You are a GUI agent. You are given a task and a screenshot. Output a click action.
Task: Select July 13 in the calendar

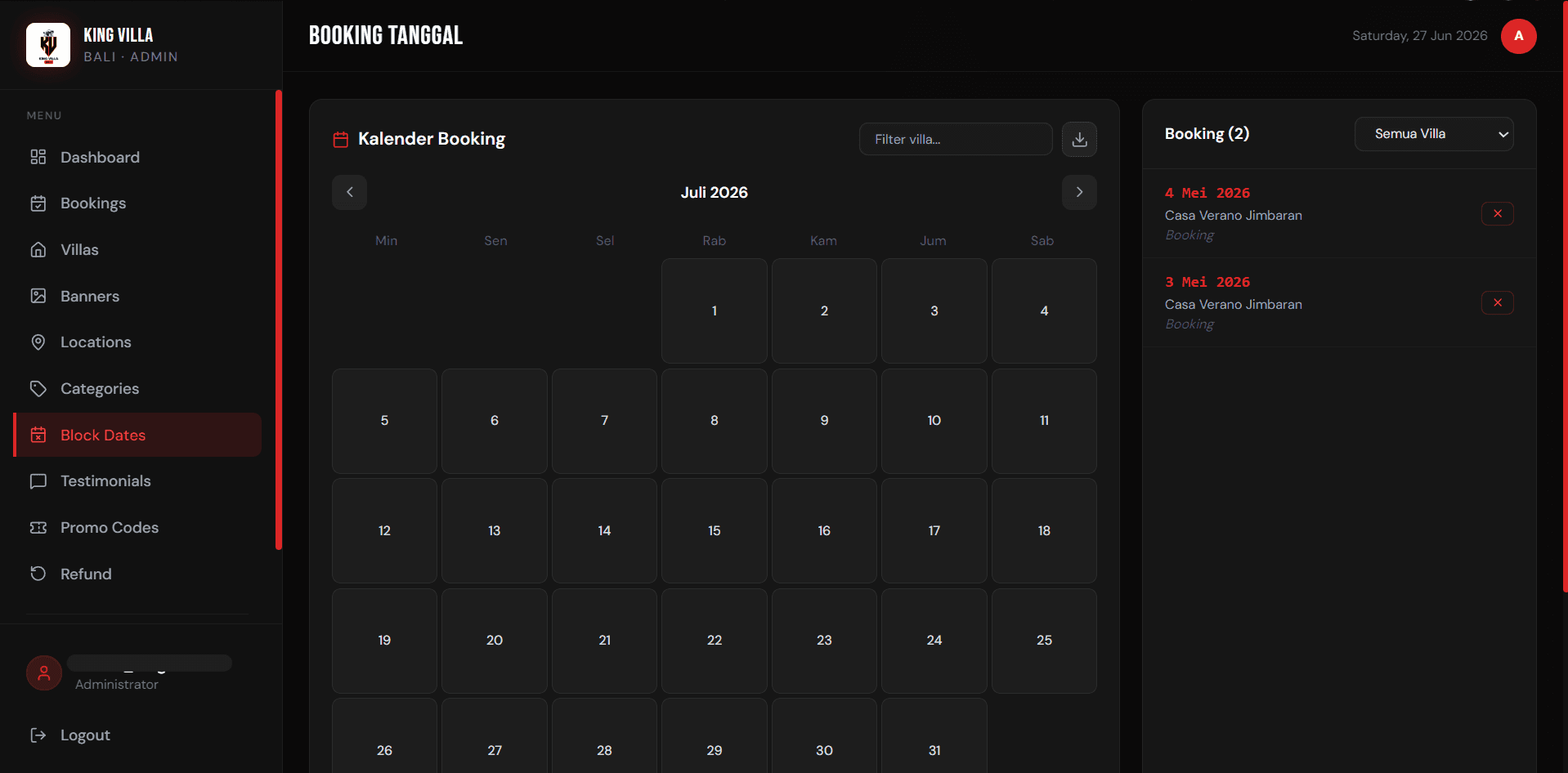pos(495,530)
